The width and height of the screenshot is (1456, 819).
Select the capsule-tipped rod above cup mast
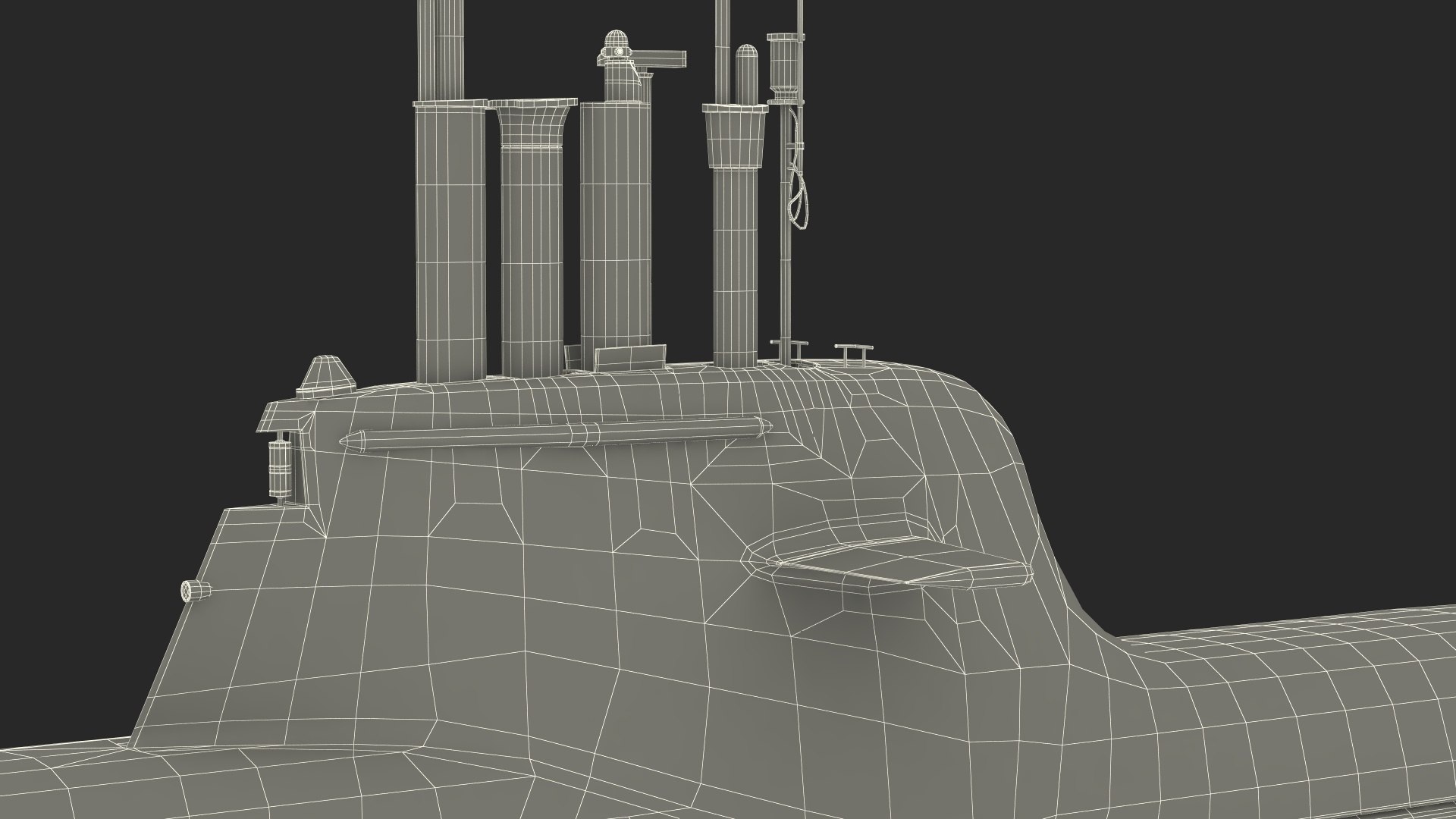pyautogui.click(x=747, y=74)
